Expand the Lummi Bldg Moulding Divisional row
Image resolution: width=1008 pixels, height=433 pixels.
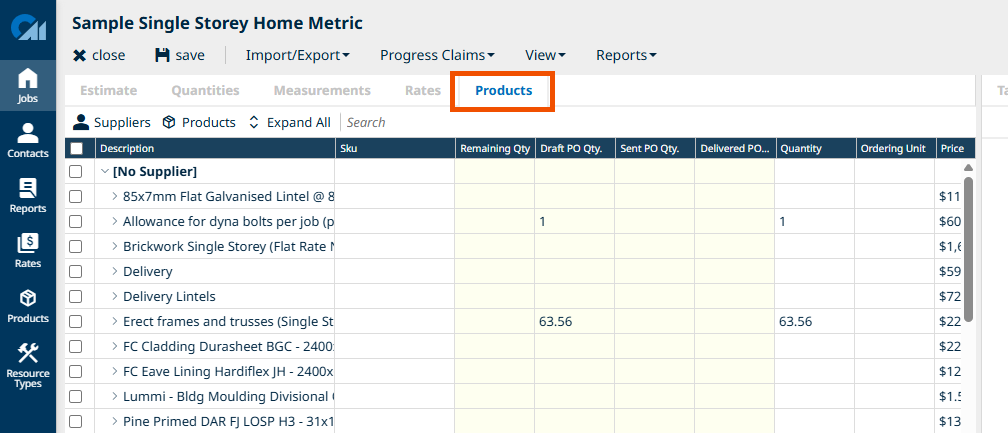click(115, 396)
